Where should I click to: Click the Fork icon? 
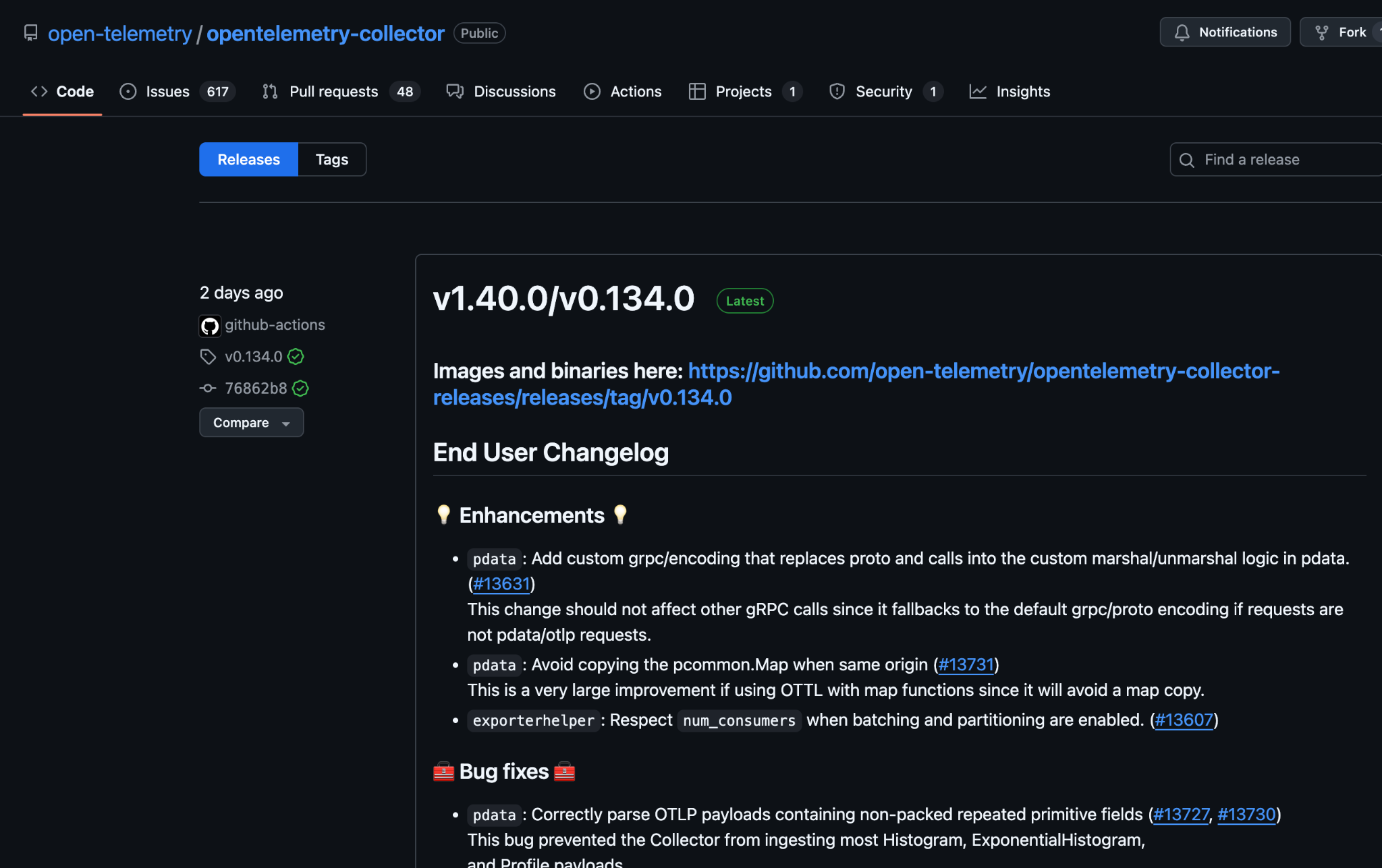coord(1321,32)
